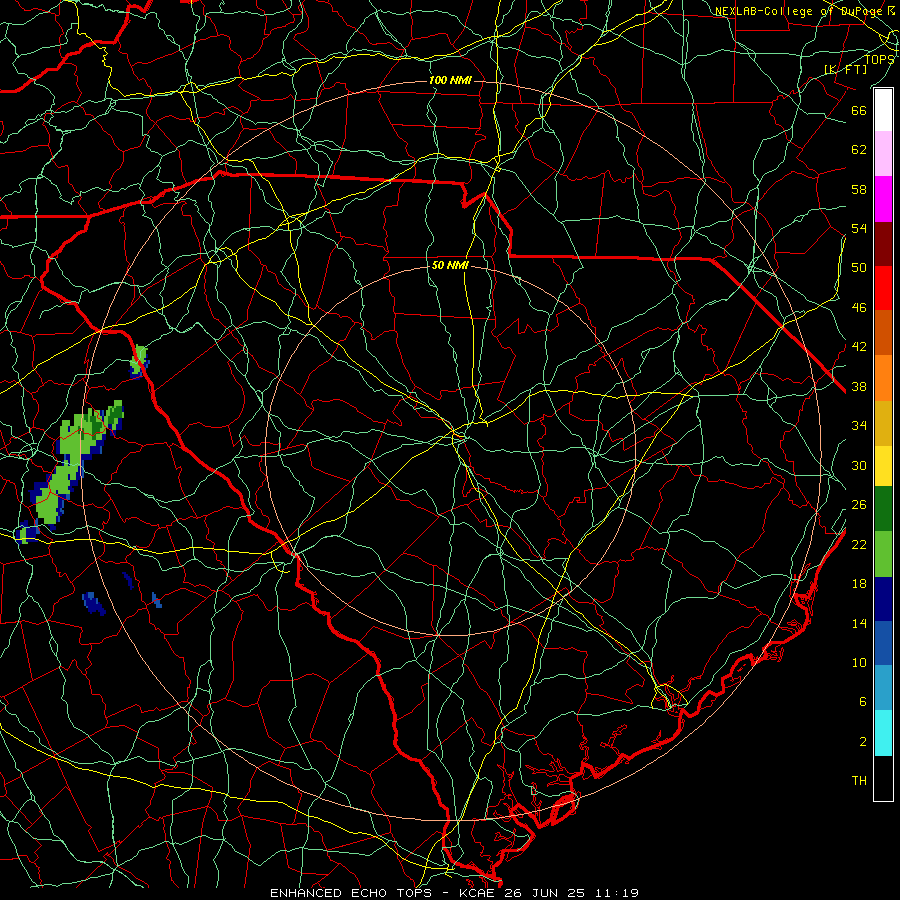Click the bright red swatch between 50 and 46
This screenshot has height=900, width=900.
[x=883, y=288]
